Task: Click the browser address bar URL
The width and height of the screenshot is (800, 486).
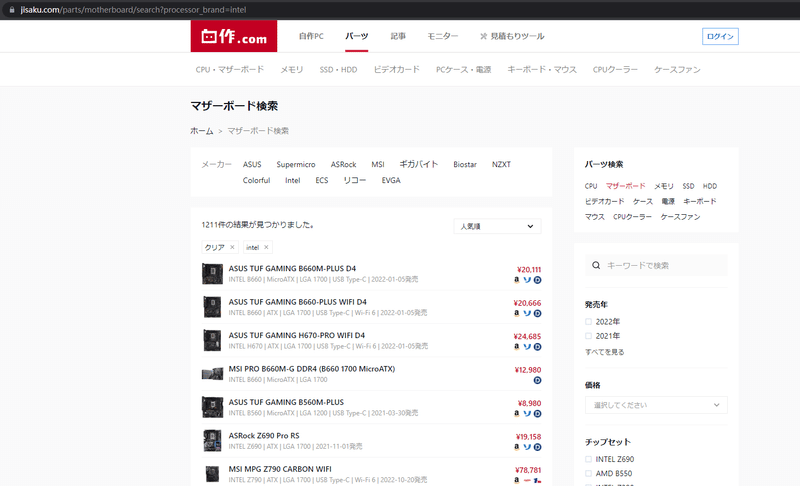Action: click(x=133, y=10)
